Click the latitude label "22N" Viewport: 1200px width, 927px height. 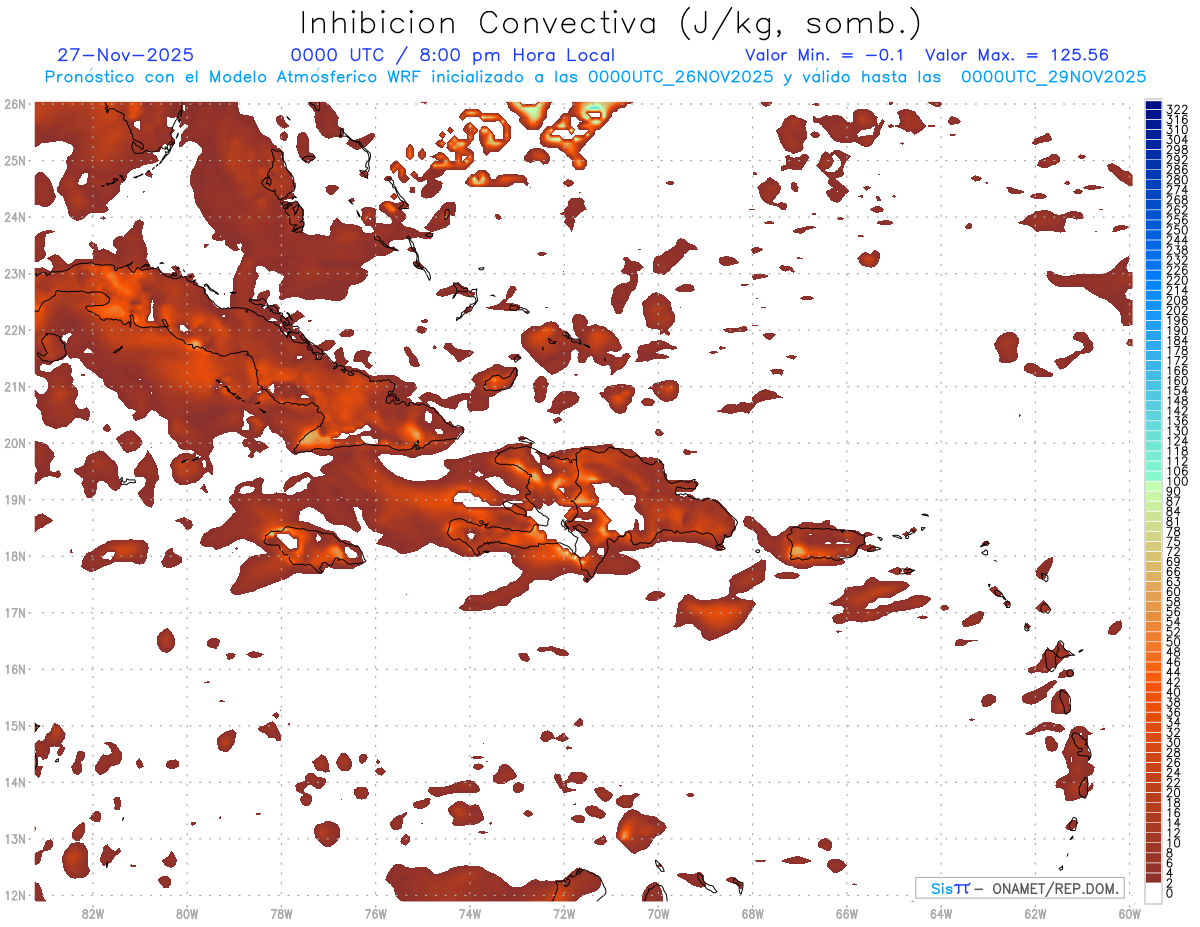14,330
